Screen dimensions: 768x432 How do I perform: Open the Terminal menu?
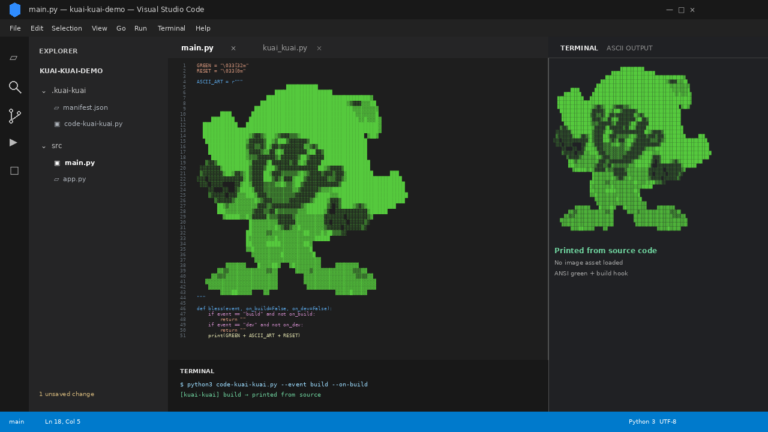(x=171, y=28)
